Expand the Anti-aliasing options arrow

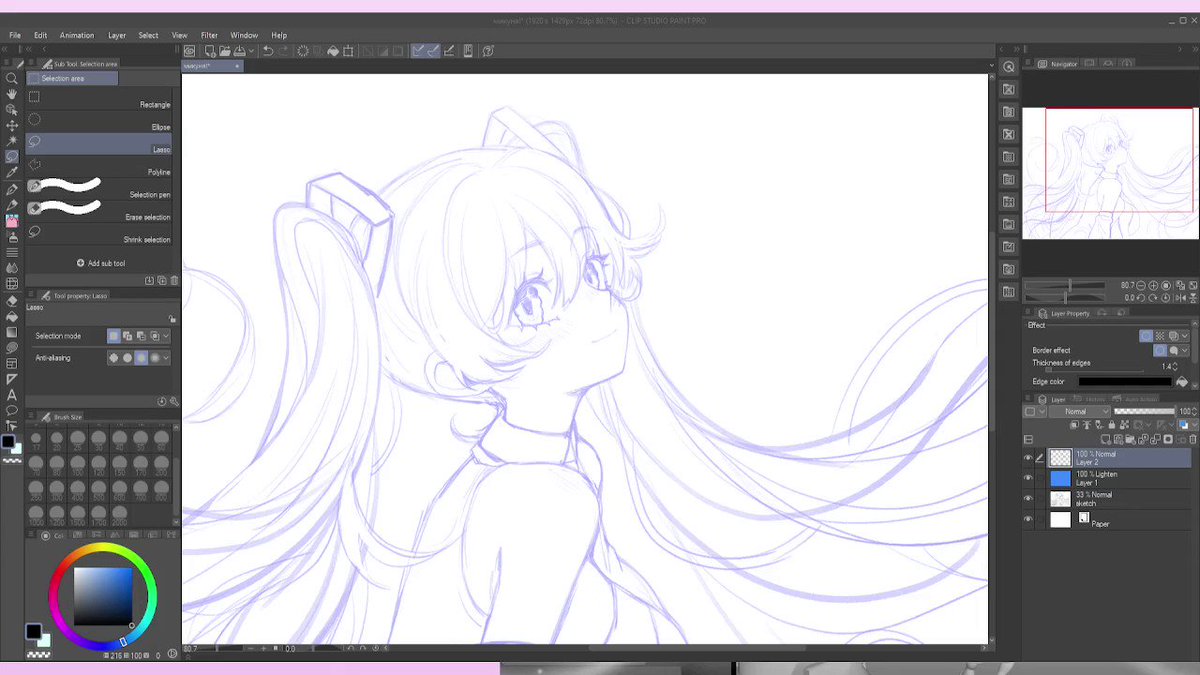click(166, 357)
